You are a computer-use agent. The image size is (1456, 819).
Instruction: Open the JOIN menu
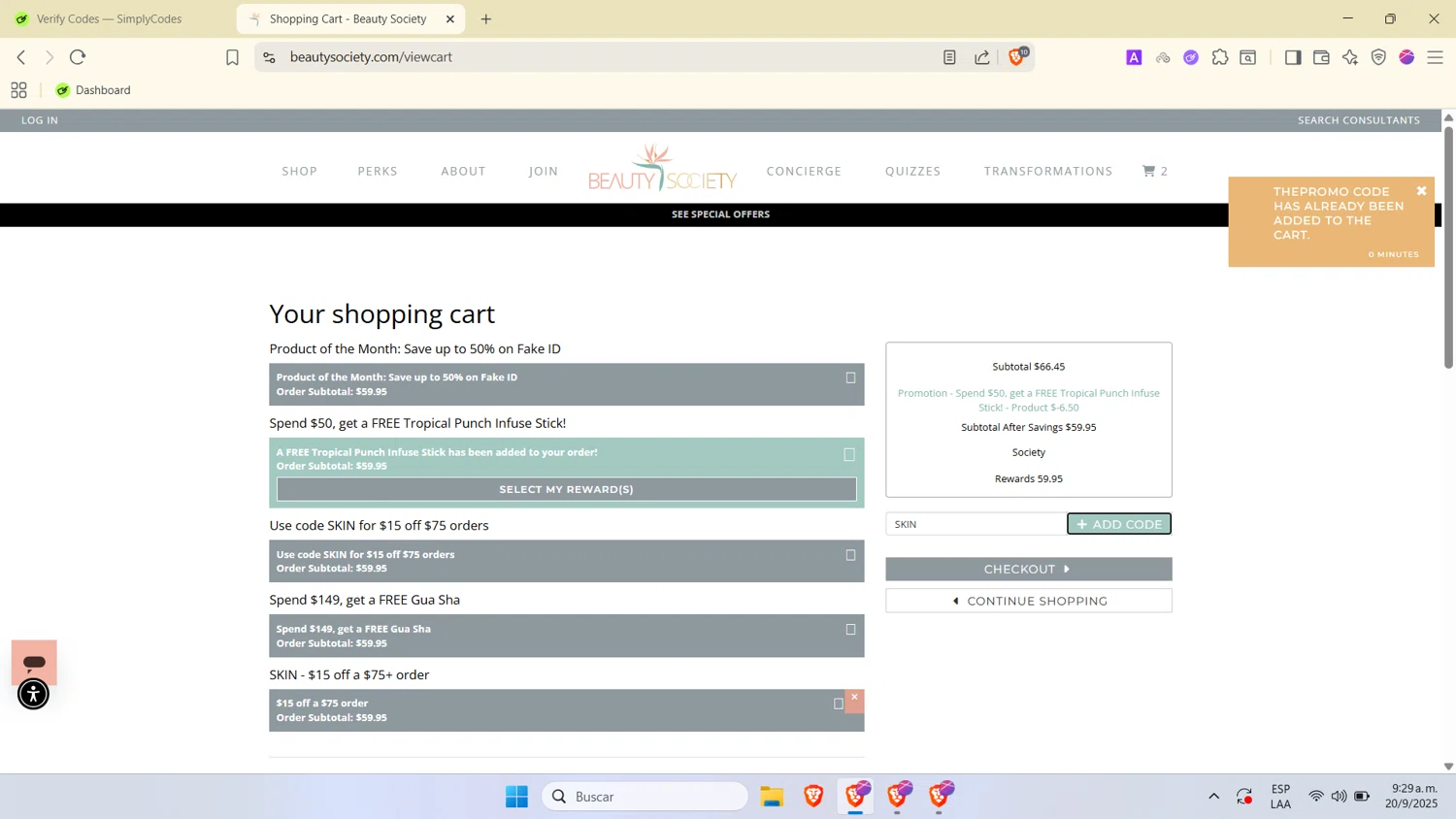(x=544, y=171)
